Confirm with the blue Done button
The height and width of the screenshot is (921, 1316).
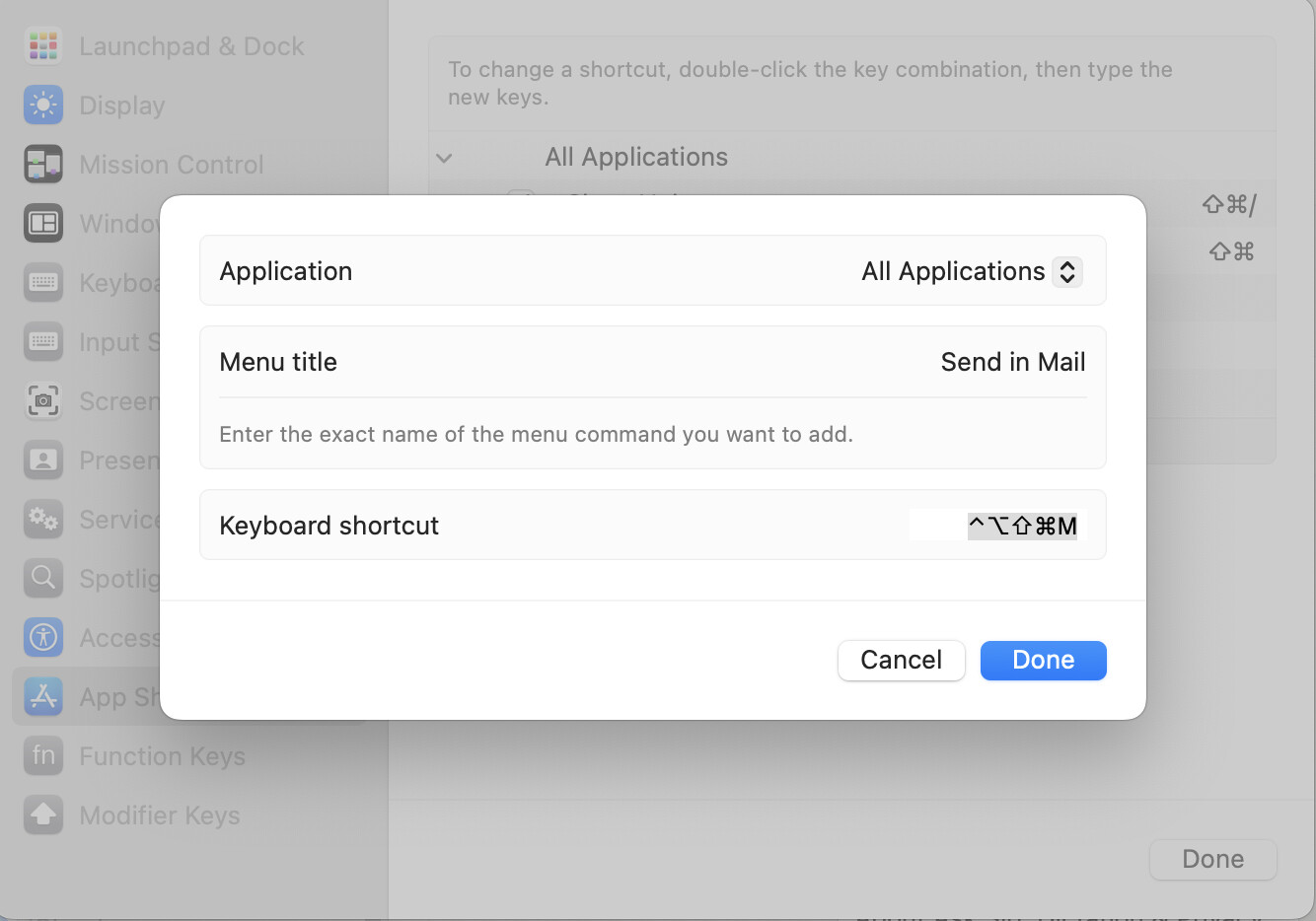(x=1043, y=660)
